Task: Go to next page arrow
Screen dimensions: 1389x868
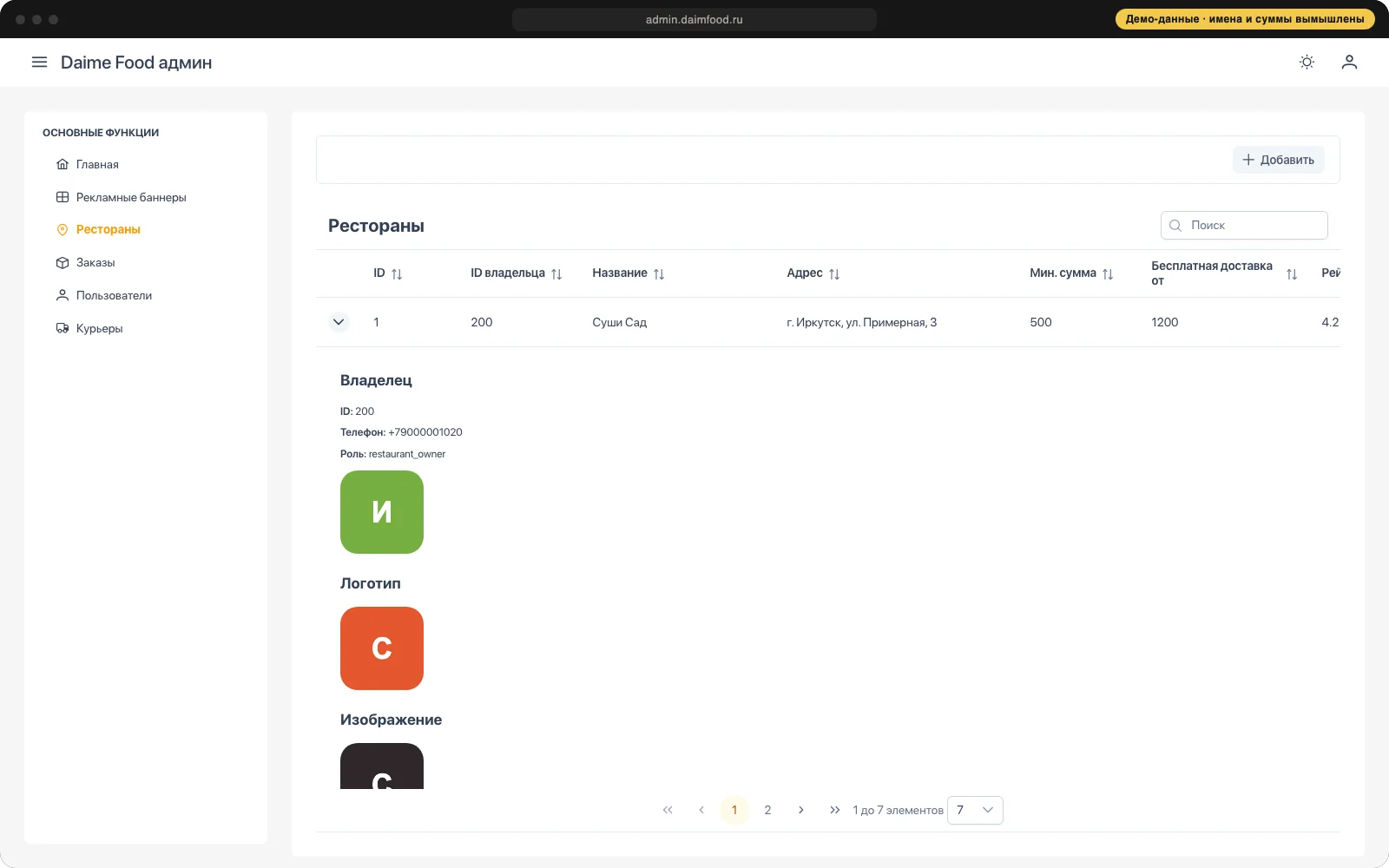Action: [801, 810]
